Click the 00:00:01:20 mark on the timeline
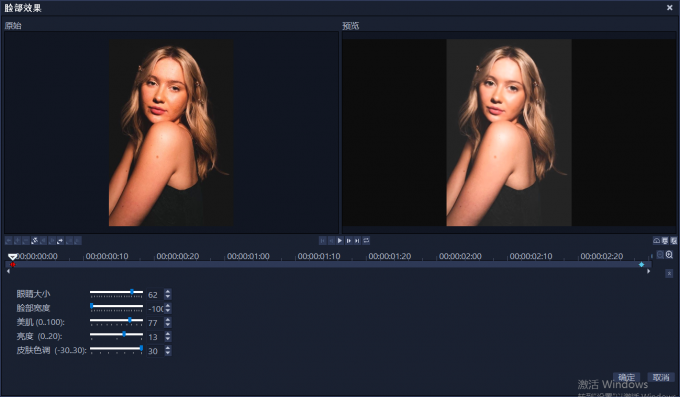Image resolution: width=680 pixels, height=397 pixels. 389,256
